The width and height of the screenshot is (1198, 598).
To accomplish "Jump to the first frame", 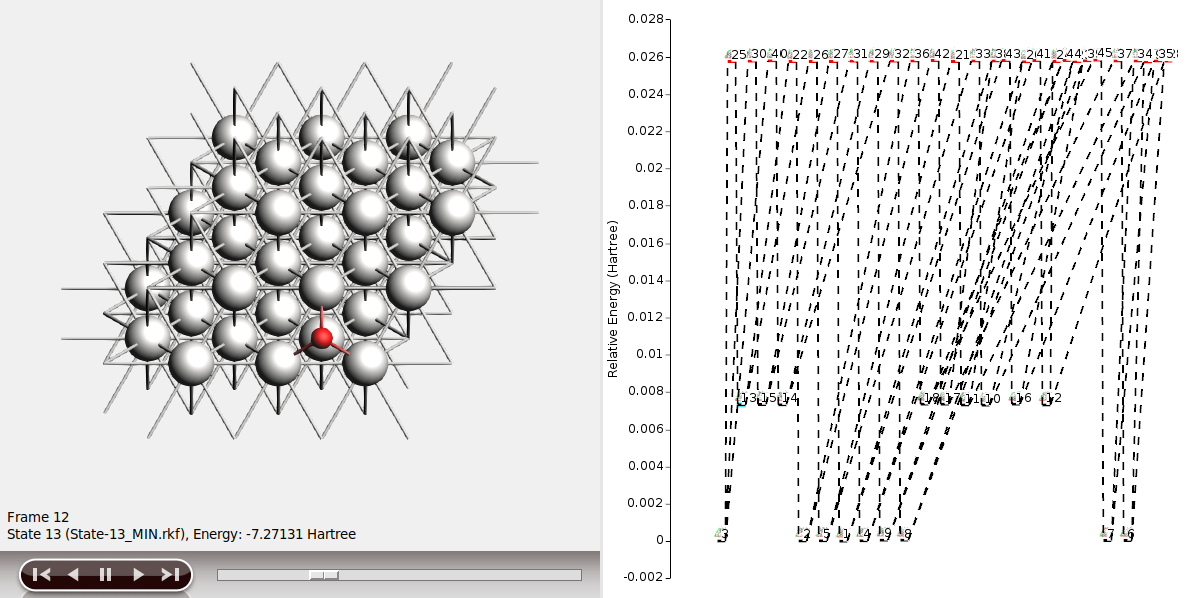I will pyautogui.click(x=41, y=574).
